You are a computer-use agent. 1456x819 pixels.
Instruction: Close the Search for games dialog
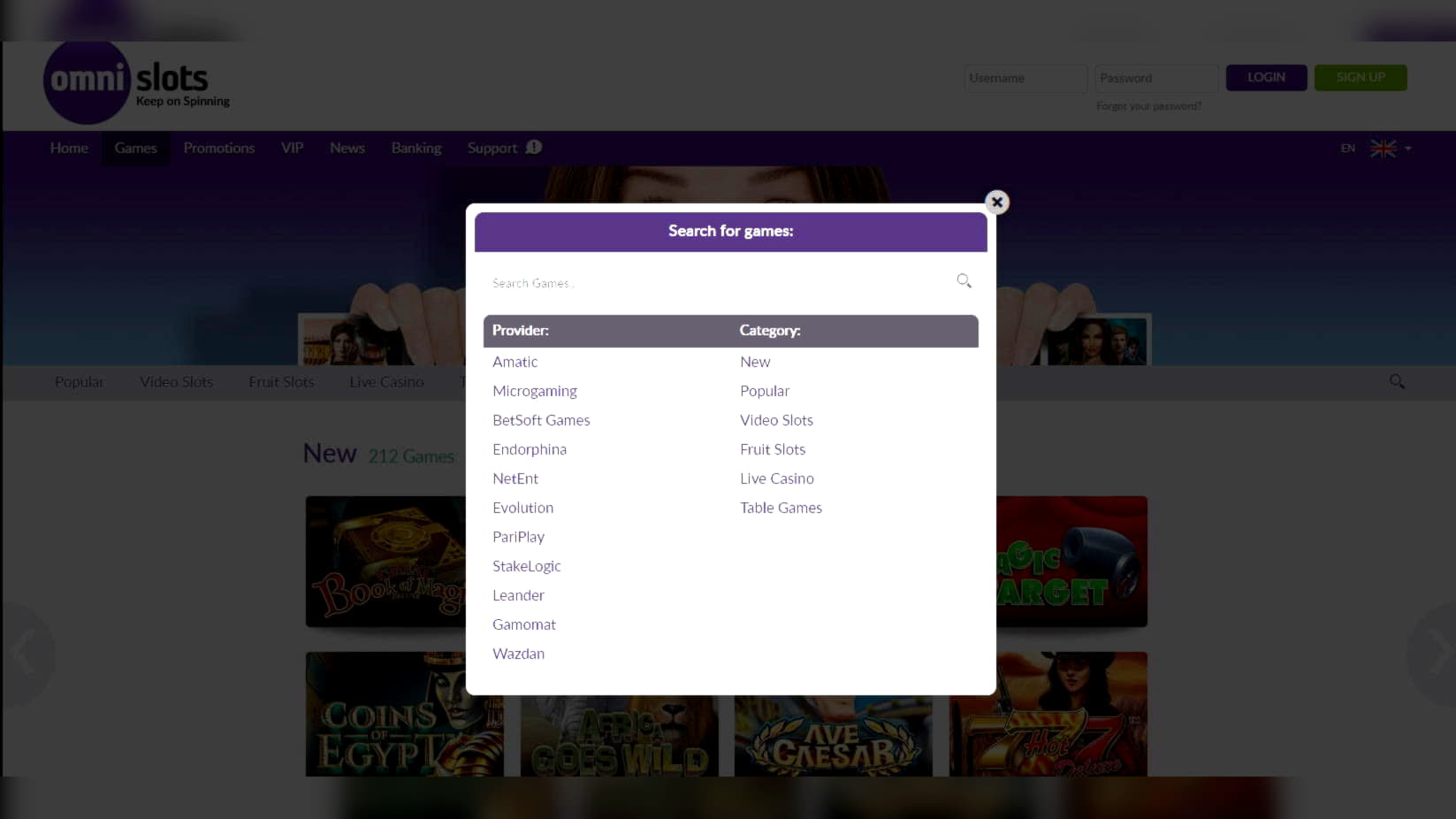996,202
